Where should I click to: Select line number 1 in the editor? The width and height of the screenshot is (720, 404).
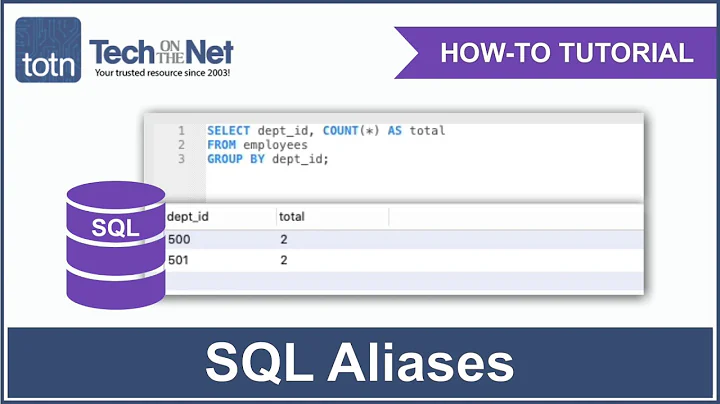181,131
